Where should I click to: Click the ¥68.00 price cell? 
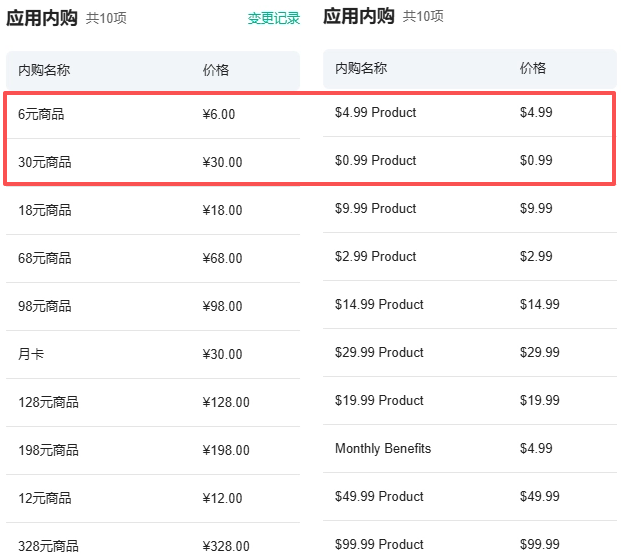[x=222, y=258]
